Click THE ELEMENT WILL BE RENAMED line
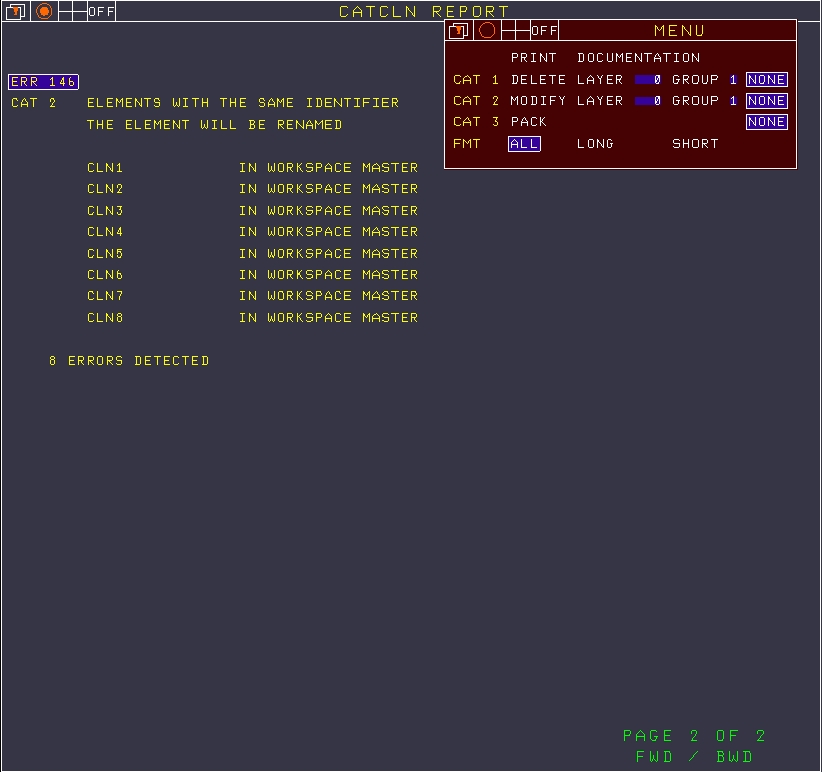Image resolution: width=822 pixels, height=772 pixels. [214, 125]
